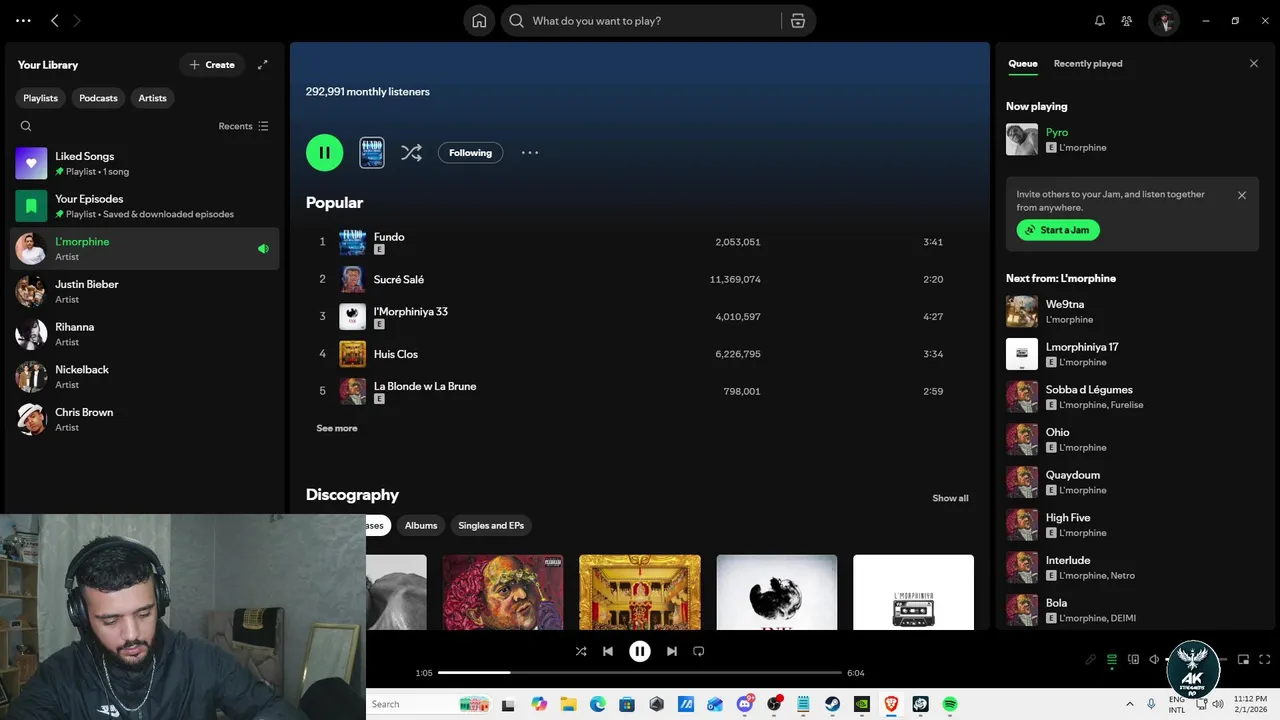The width and height of the screenshot is (1280, 720).
Task: Open Rihanna artist
Action: [x=145, y=334]
